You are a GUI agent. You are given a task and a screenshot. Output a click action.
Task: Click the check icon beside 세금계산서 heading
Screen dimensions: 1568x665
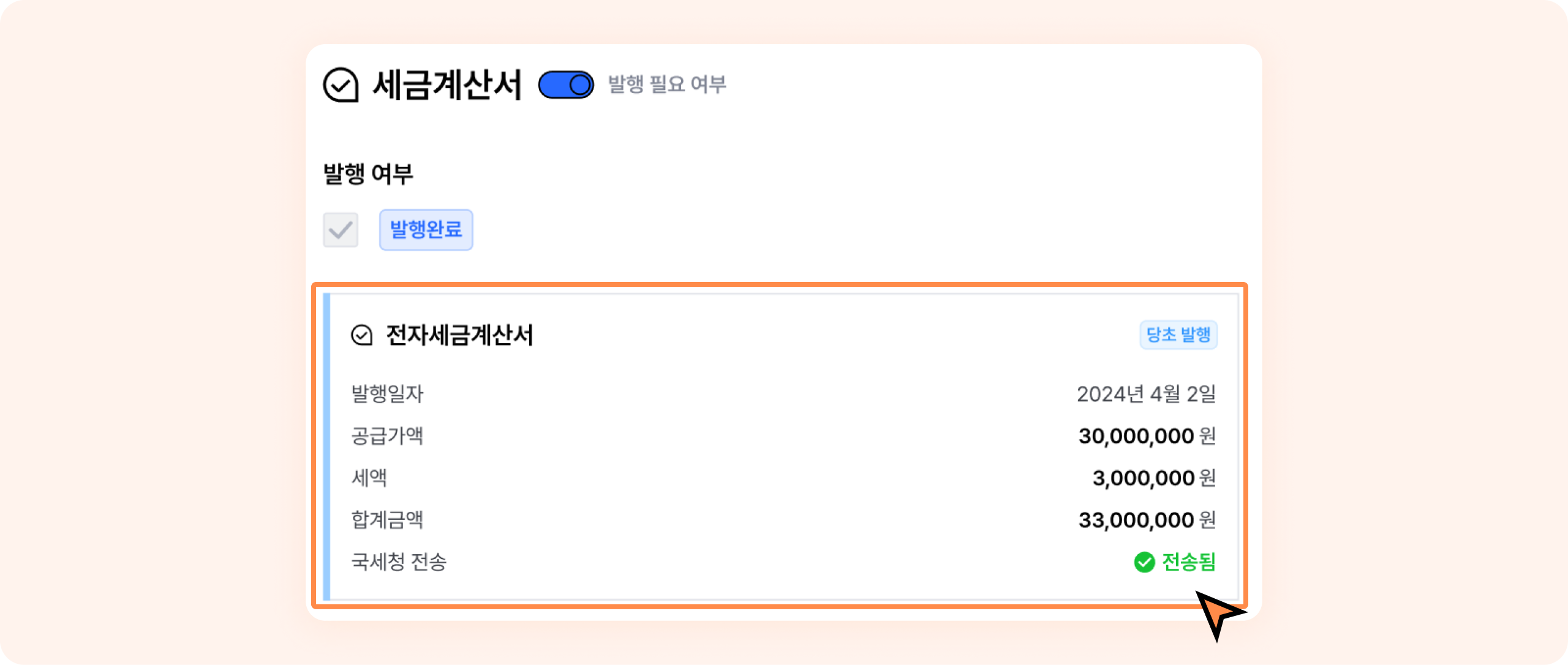341,85
